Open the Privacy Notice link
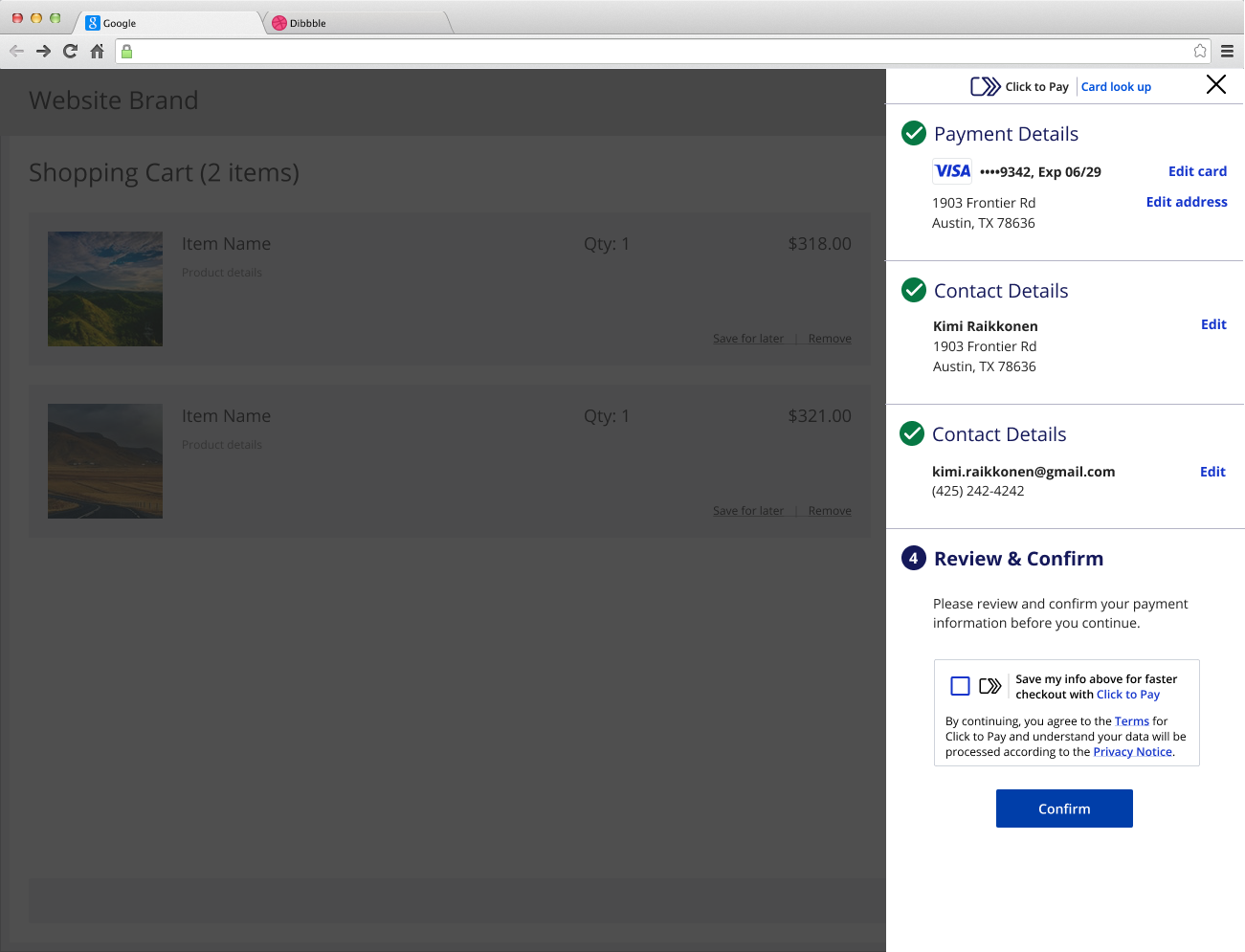1245x952 pixels. coord(1132,752)
